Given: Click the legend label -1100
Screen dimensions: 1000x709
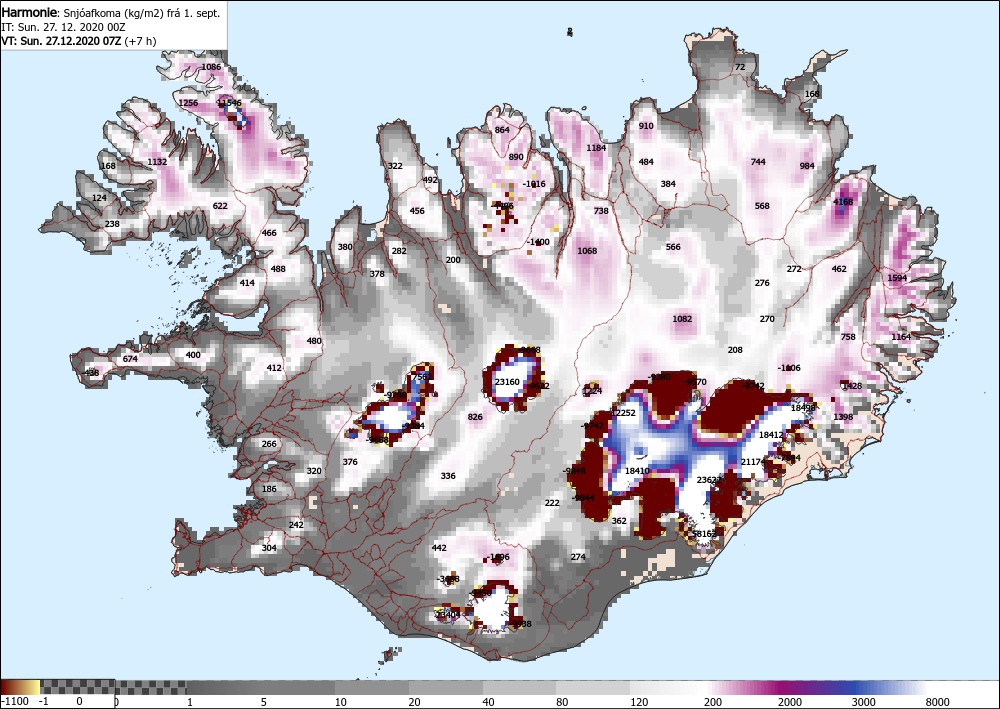Looking at the screenshot, I should coord(14,702).
